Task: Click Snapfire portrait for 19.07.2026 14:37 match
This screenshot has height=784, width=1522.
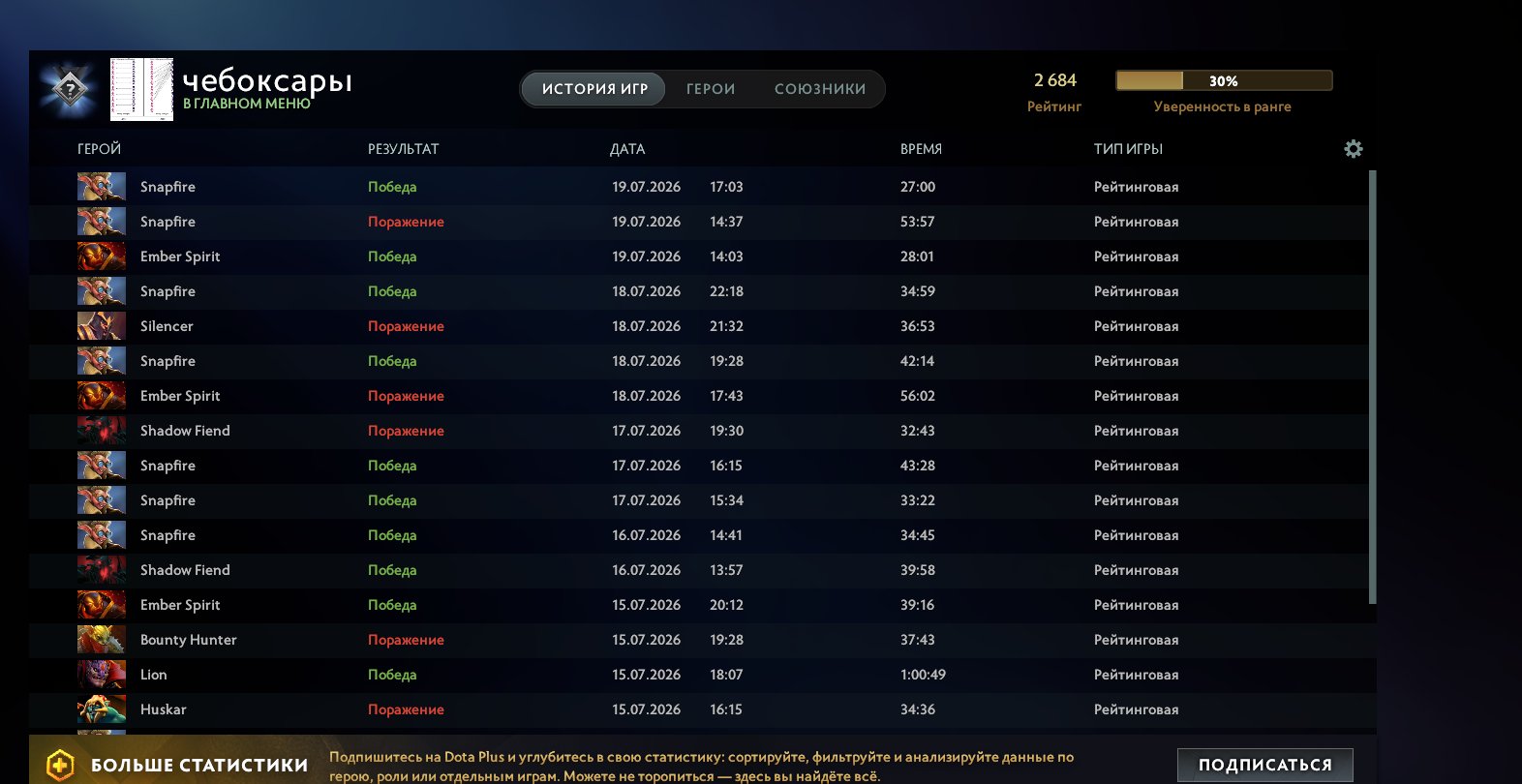Action: coord(102,221)
